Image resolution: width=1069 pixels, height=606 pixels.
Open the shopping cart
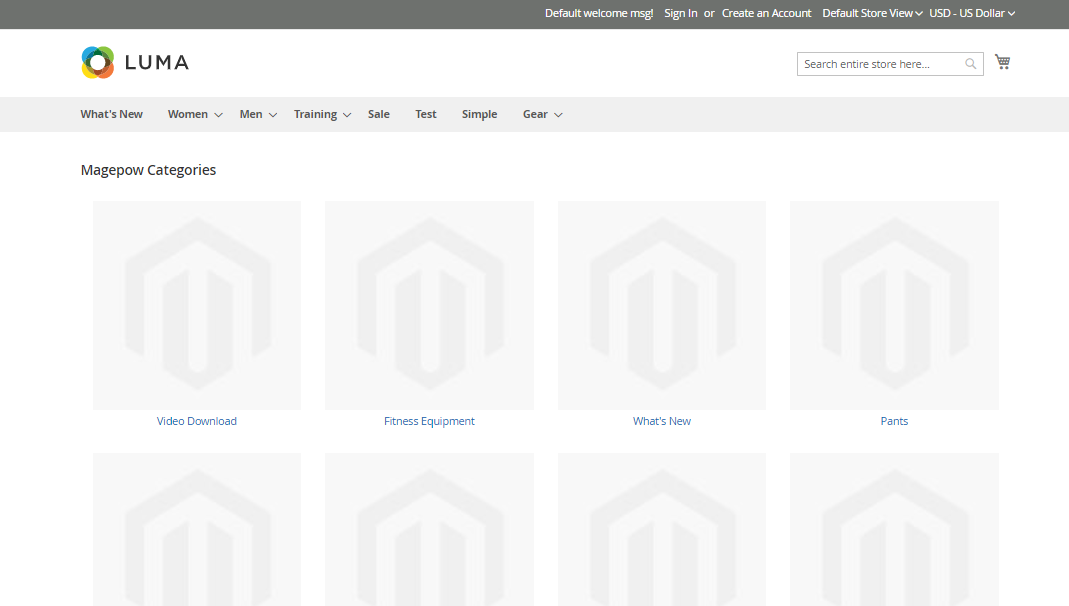click(1002, 62)
